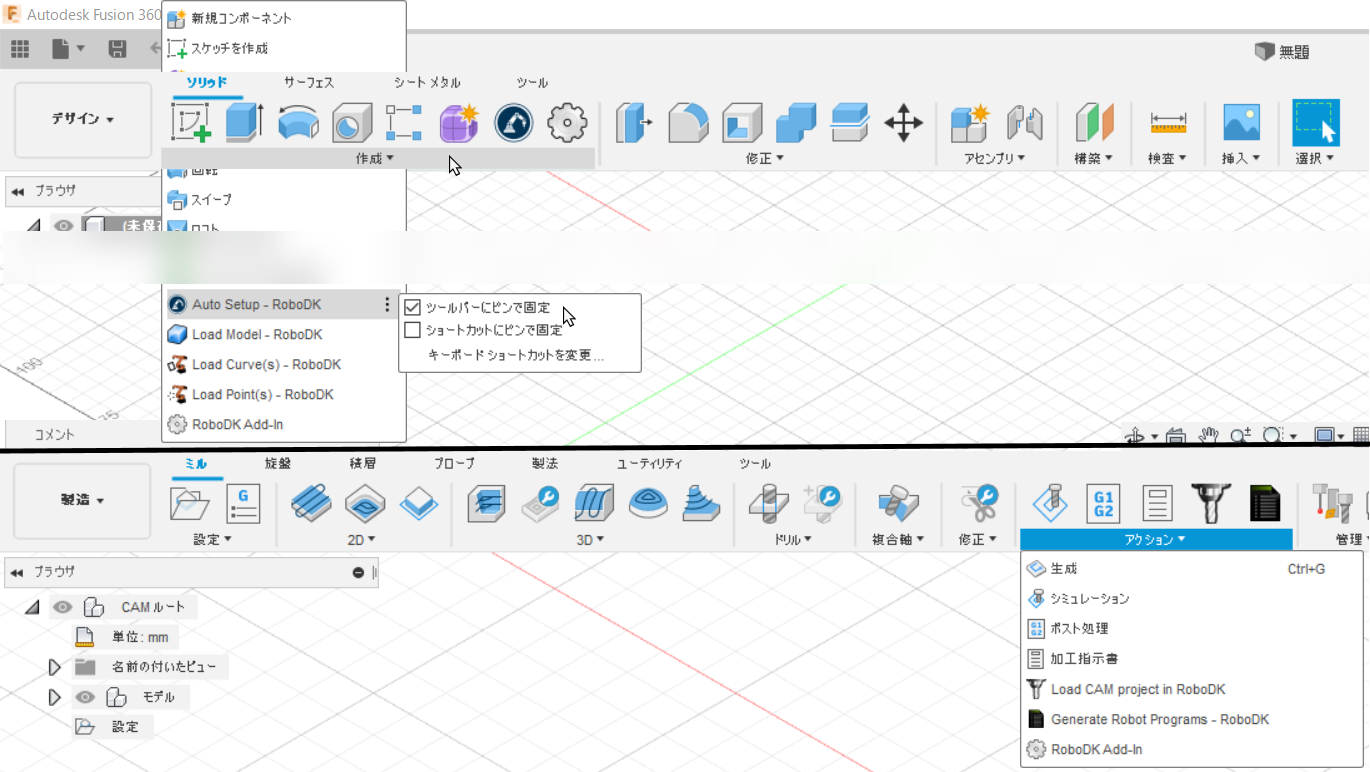
Task: Click the Drill operation icon
Action: pos(768,503)
